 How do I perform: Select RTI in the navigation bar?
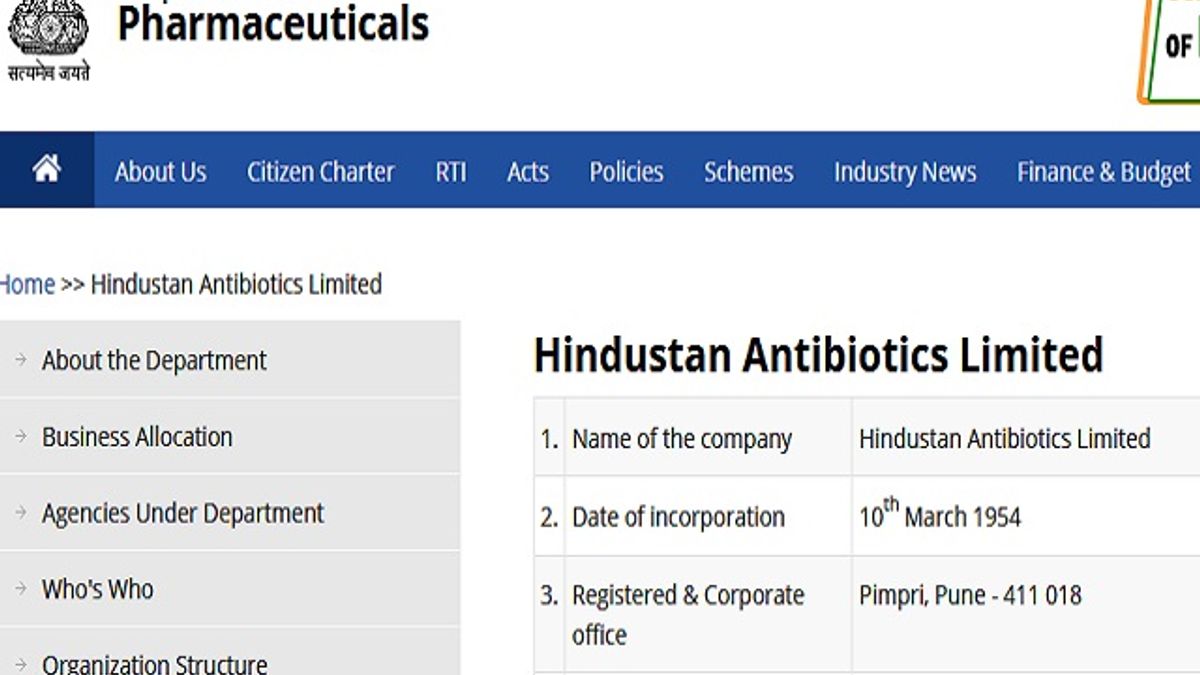[451, 172]
